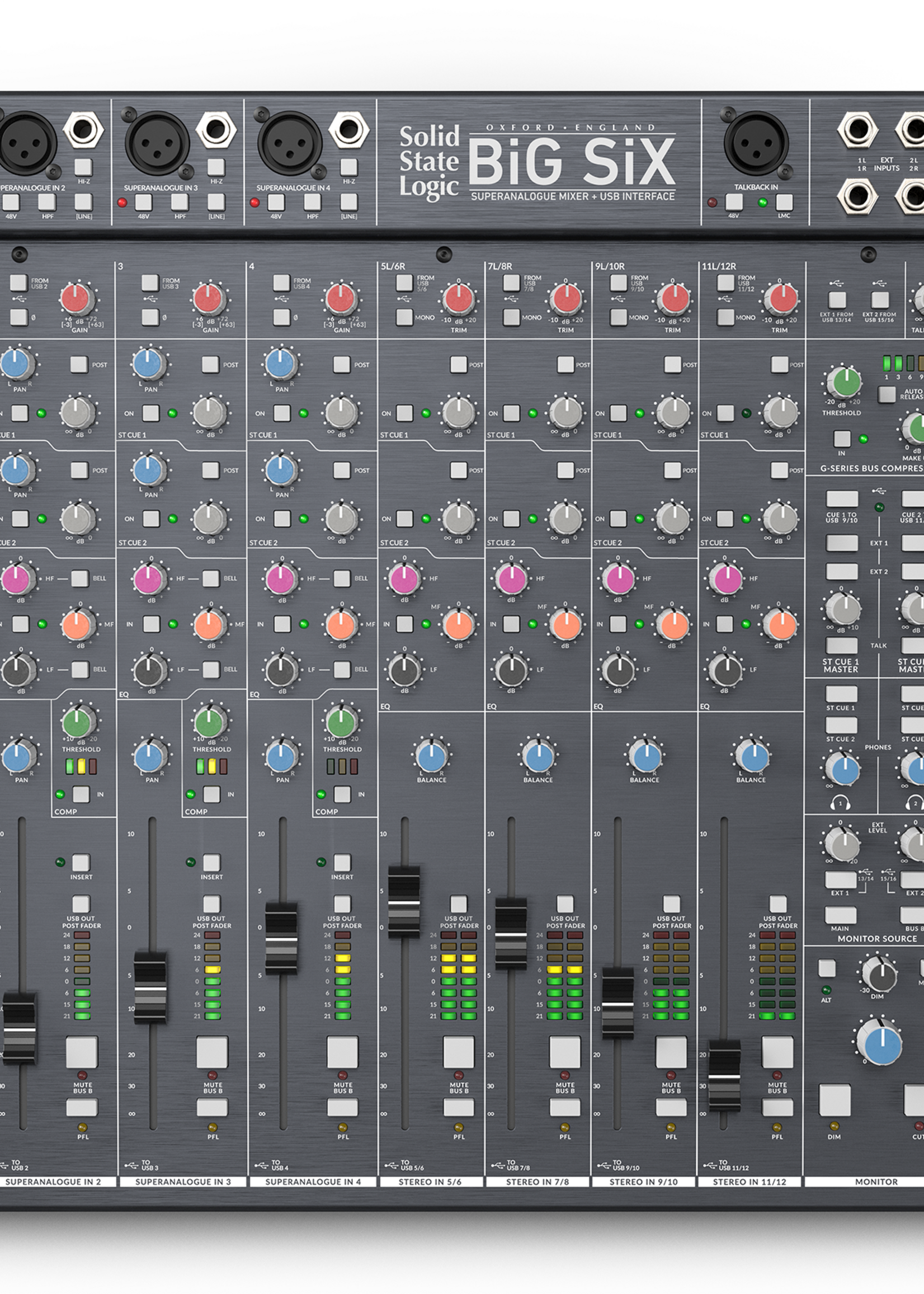Image resolution: width=924 pixels, height=1294 pixels.
Task: Adjust the TRIM knob on channel 5L/6R
Action: [x=459, y=299]
